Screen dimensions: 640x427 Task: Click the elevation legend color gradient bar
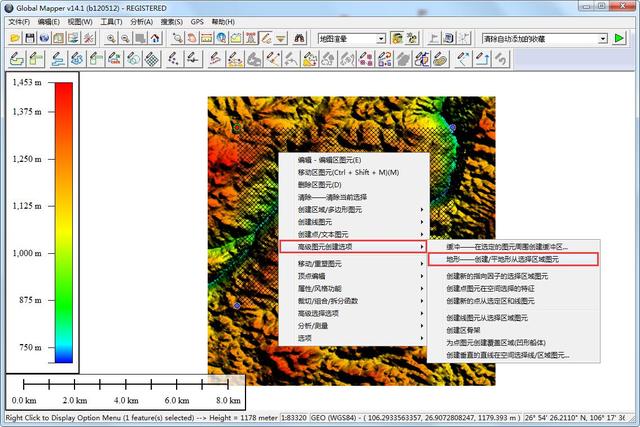64,222
